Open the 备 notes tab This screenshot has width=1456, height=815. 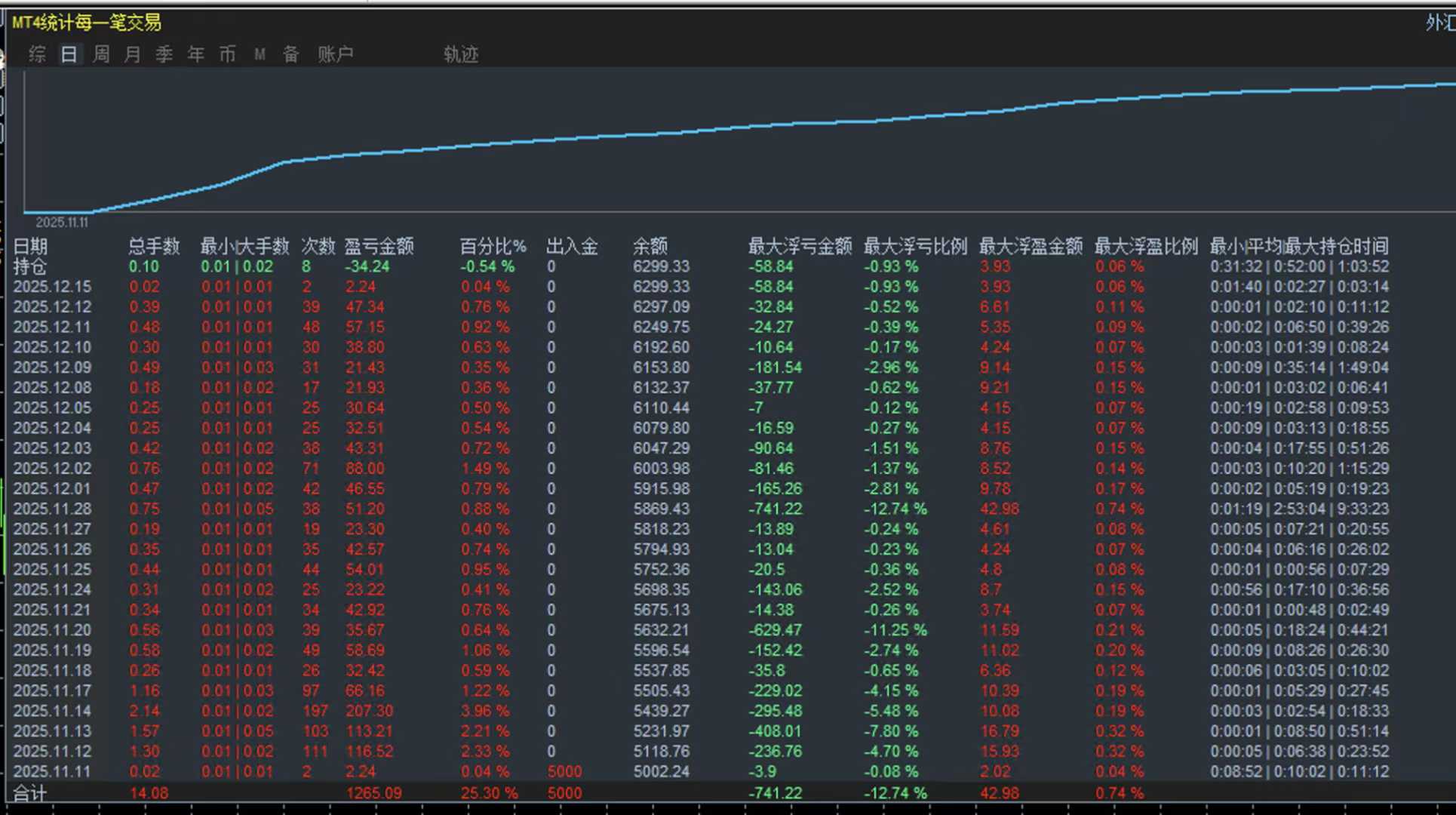[291, 54]
